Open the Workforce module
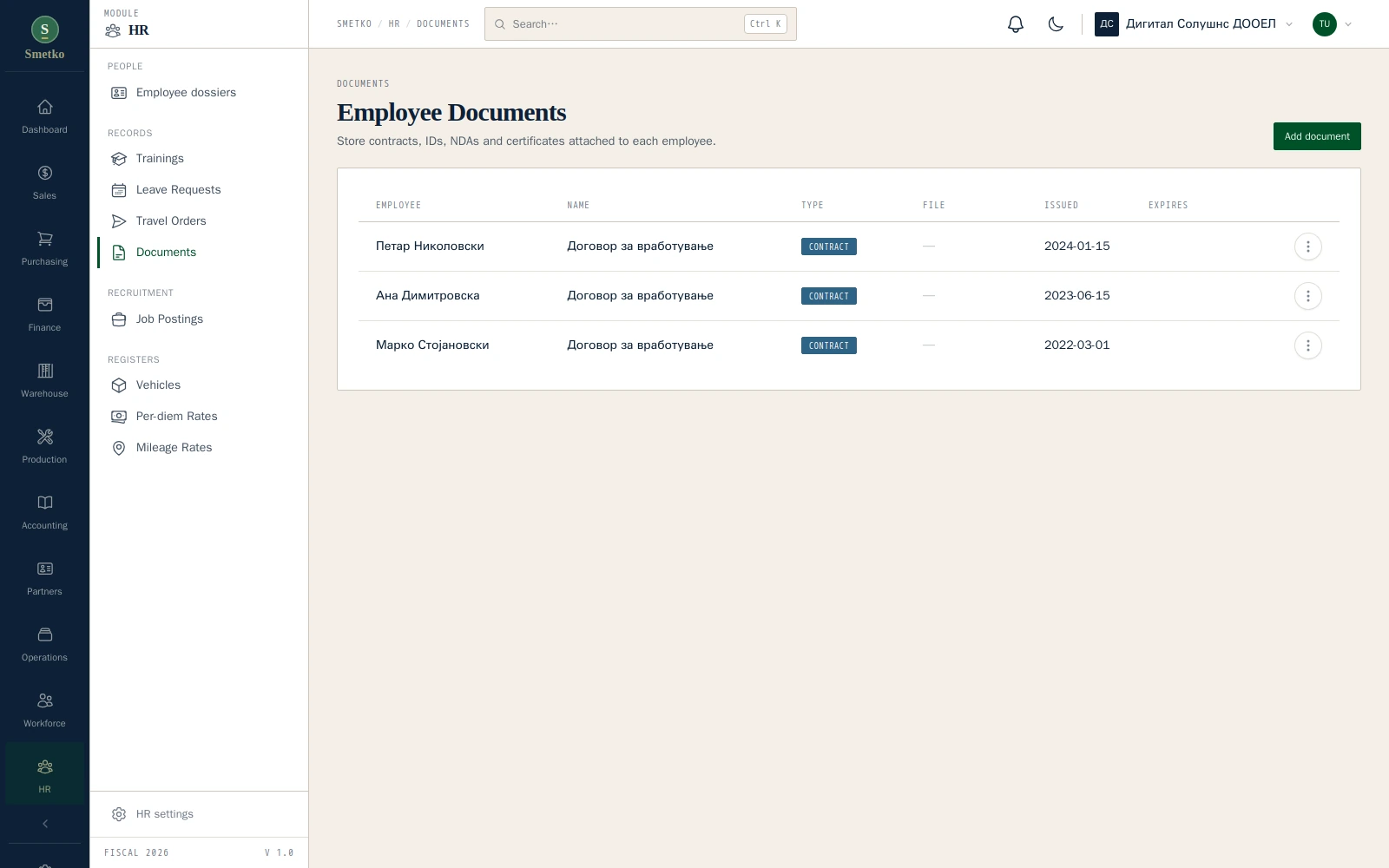The width and height of the screenshot is (1389, 868). (44, 711)
